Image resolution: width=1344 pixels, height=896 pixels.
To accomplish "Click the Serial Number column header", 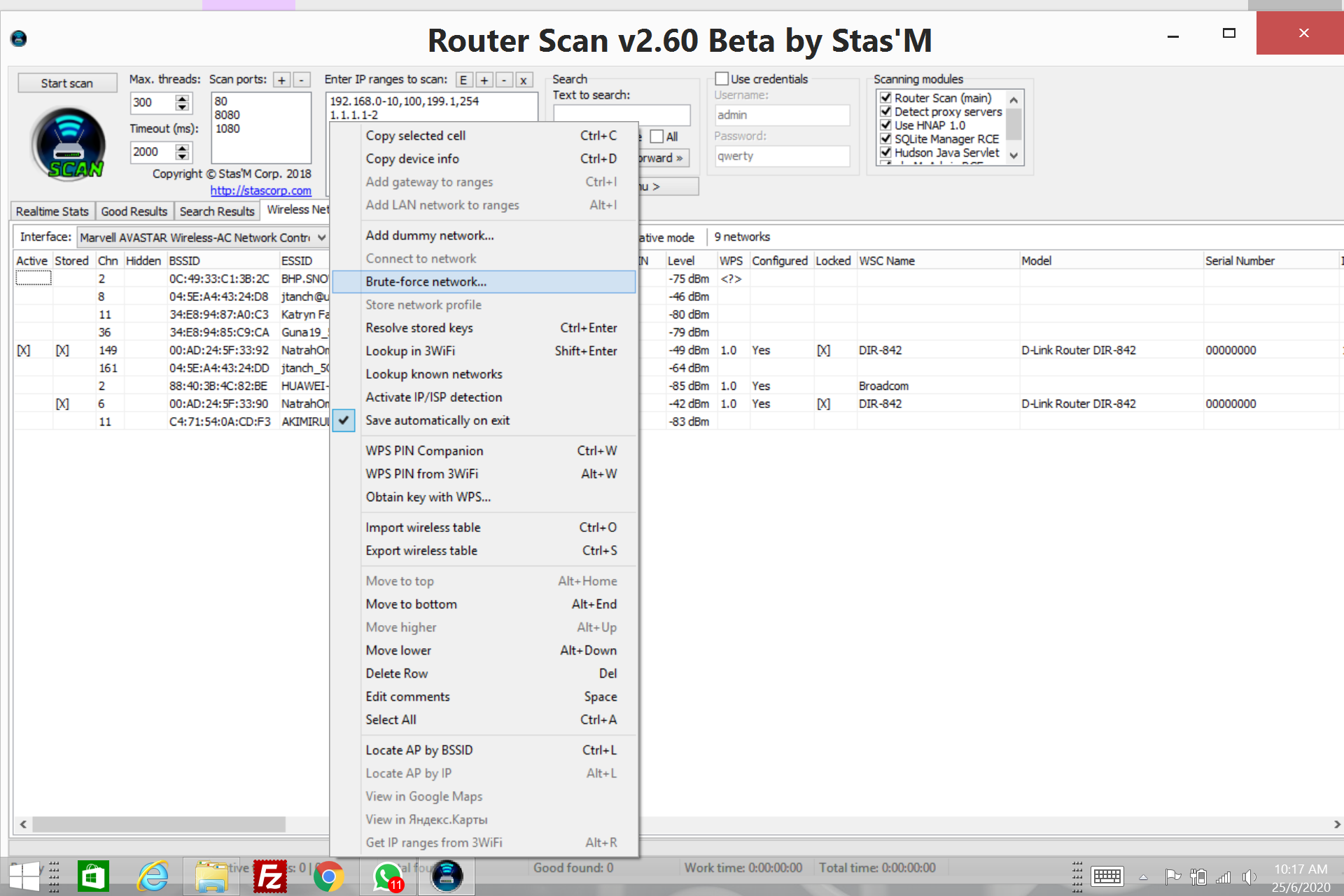I will click(1270, 260).
